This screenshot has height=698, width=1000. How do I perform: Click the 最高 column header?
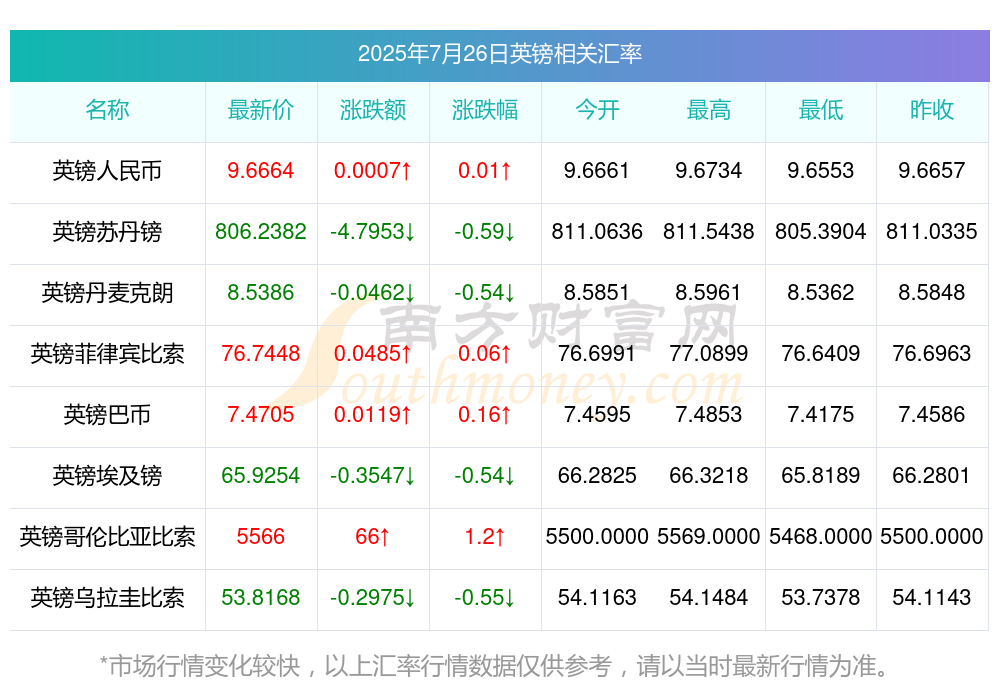pyautogui.click(x=709, y=110)
